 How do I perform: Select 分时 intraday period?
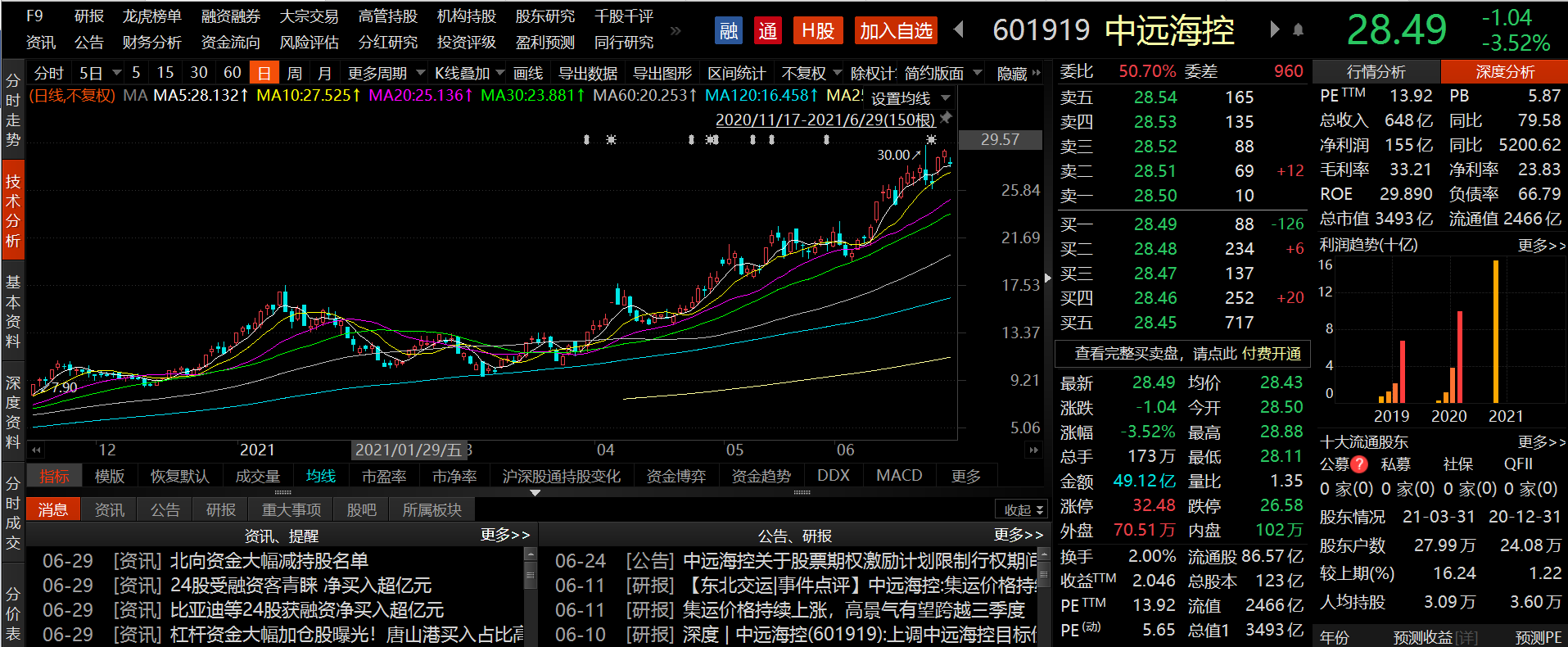[48, 73]
